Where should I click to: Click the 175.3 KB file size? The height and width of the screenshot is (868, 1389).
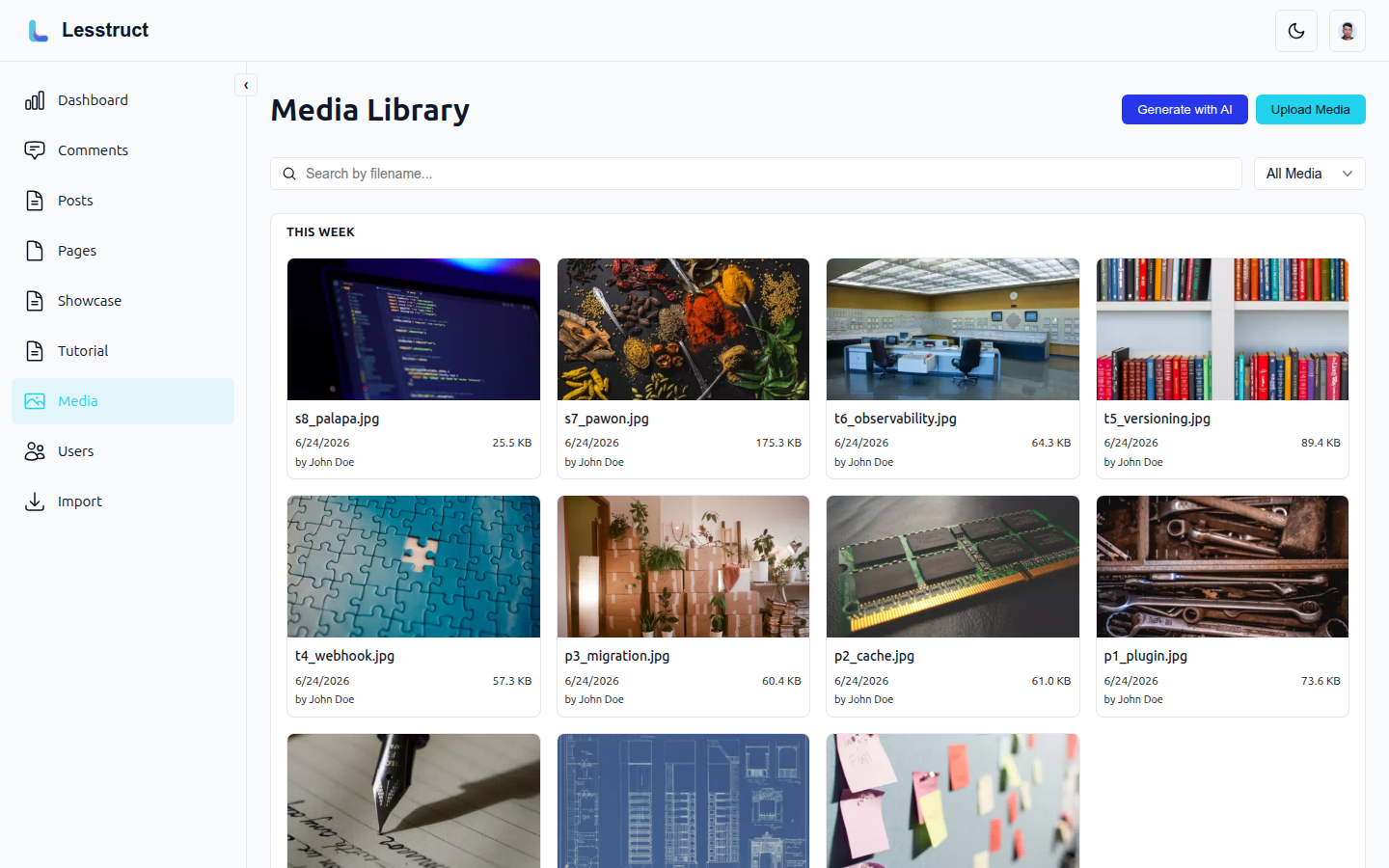pos(778,443)
